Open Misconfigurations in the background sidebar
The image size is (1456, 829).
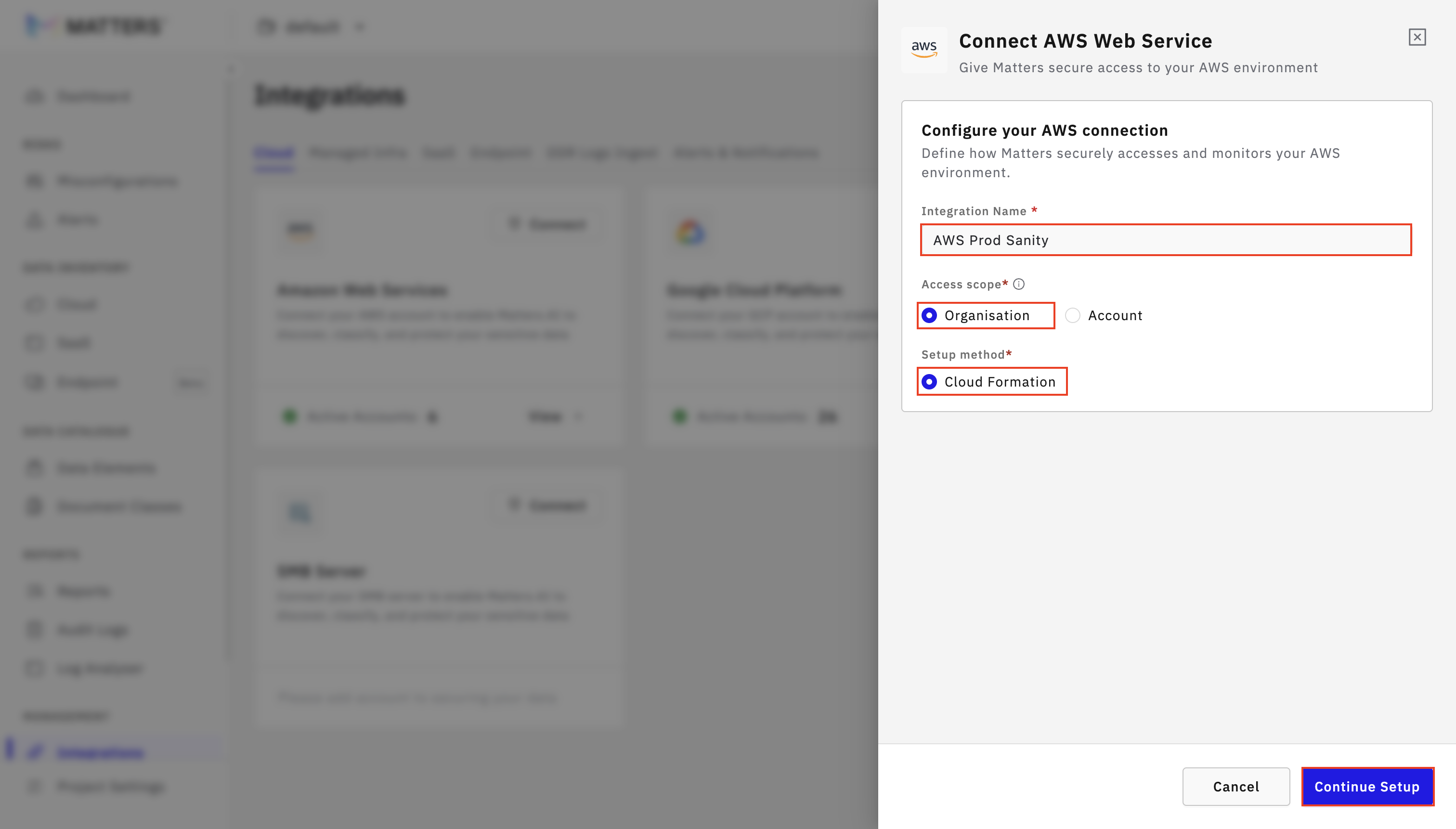(x=102, y=181)
